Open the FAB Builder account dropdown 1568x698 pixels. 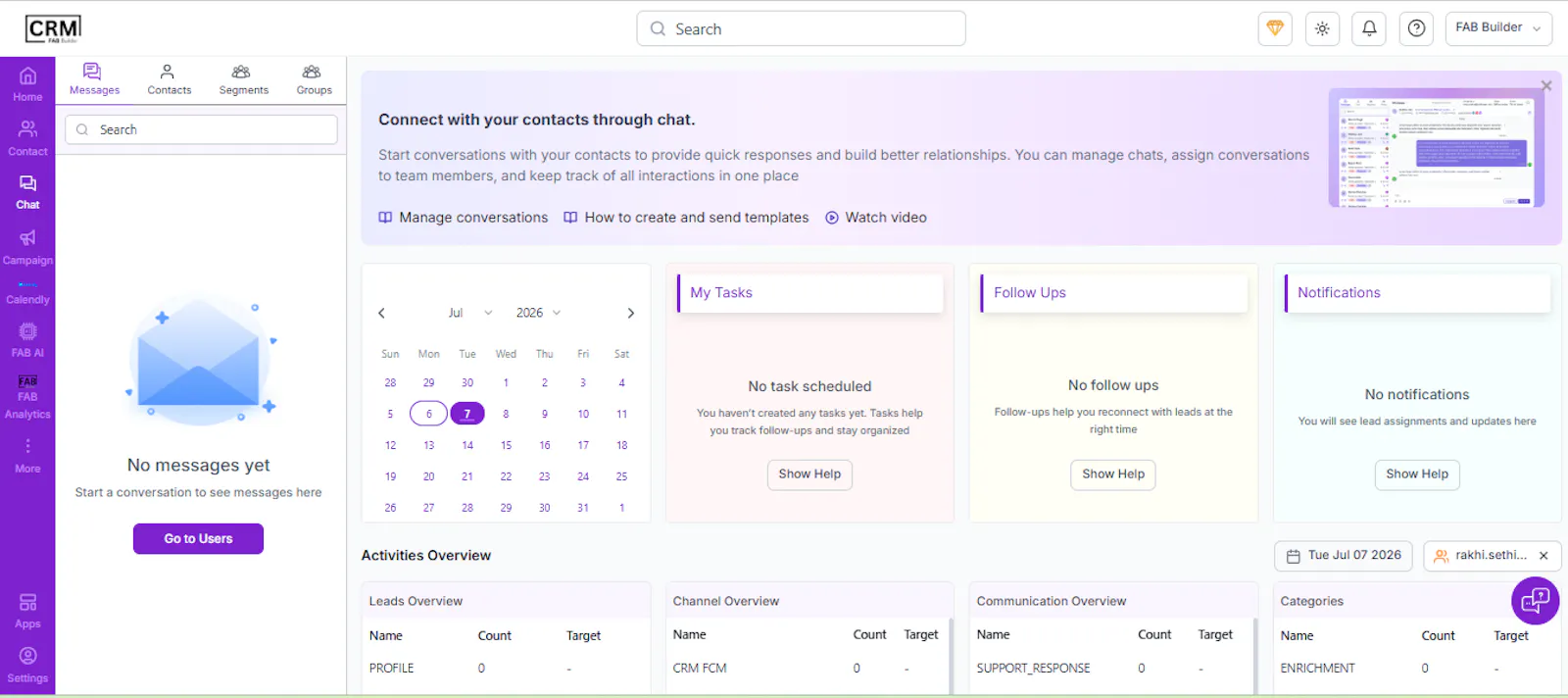[1498, 28]
